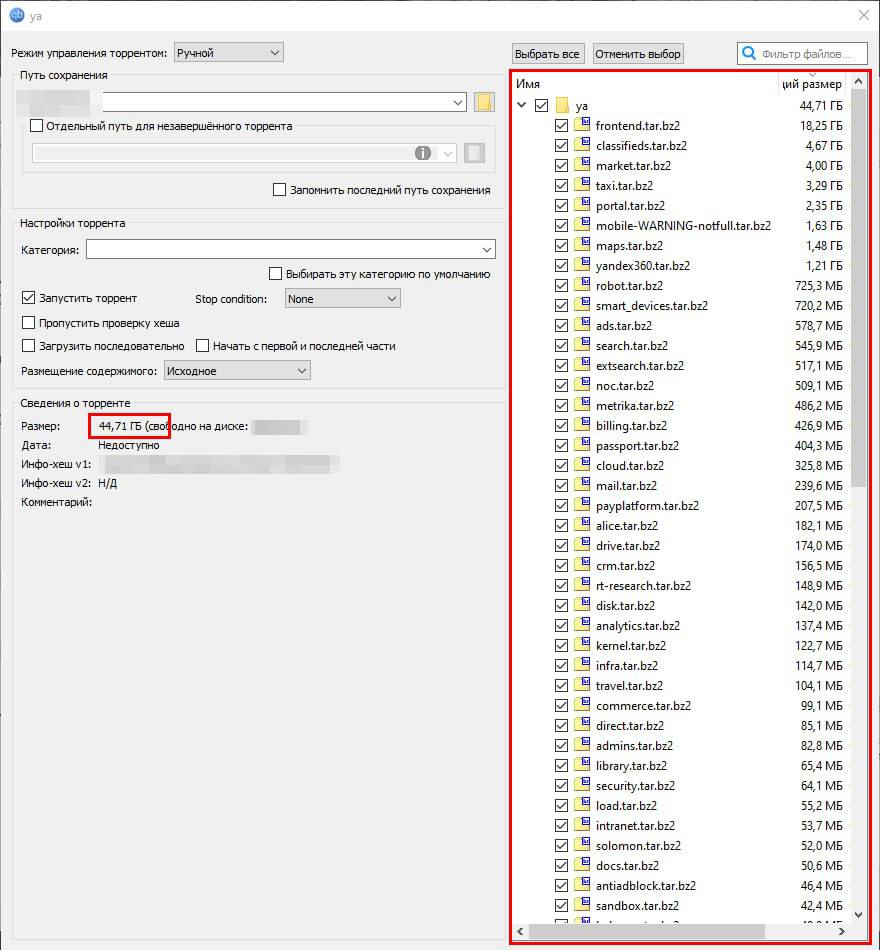Click the alice.tar.bz2 archive icon
This screenshot has height=950, width=880.
(x=582, y=525)
